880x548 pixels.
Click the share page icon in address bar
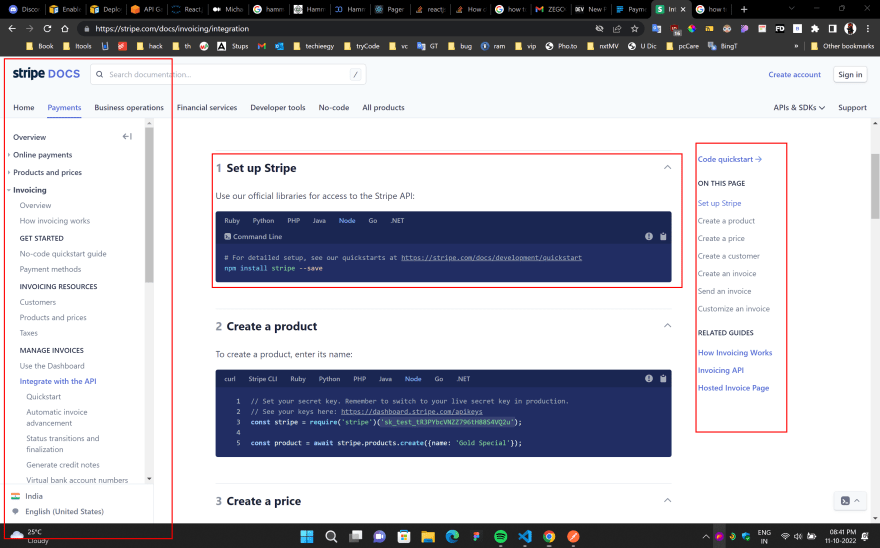tap(617, 29)
